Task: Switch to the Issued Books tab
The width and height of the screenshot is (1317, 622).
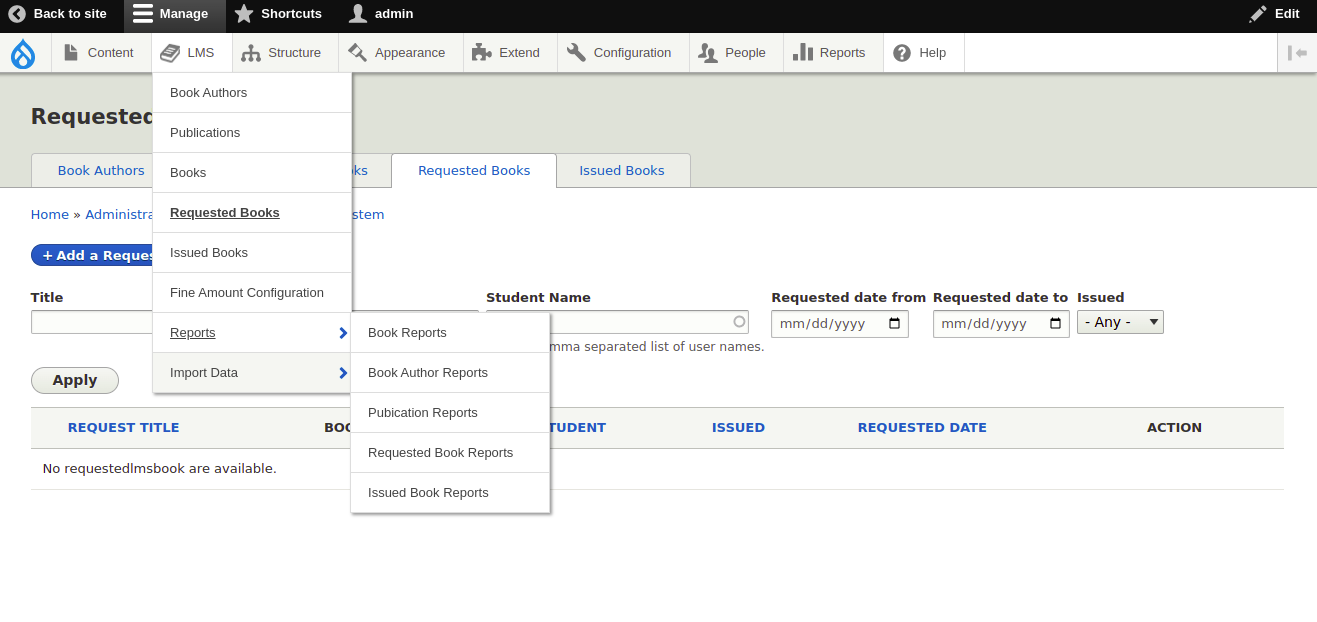Action: (x=622, y=170)
